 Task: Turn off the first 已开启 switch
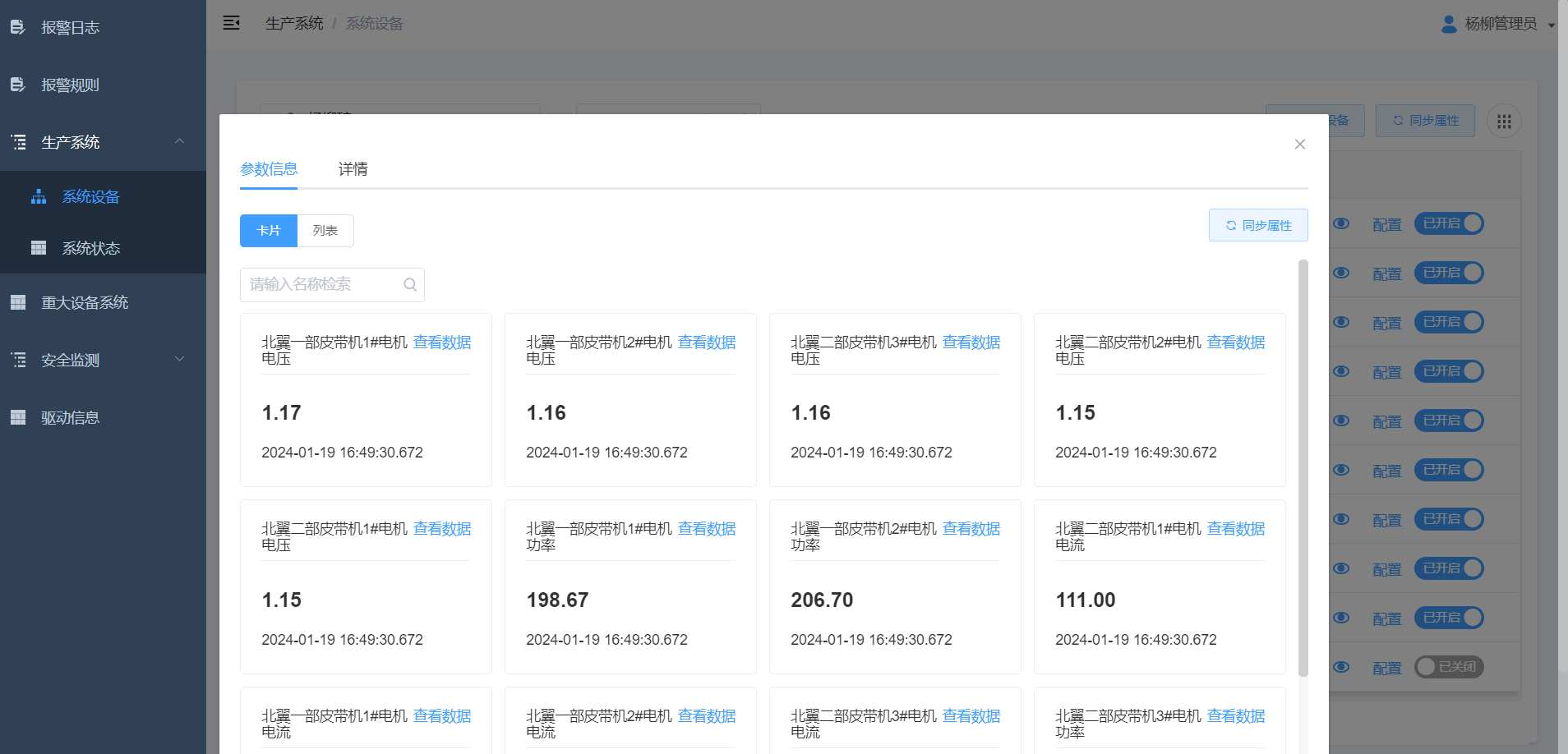pyautogui.click(x=1449, y=223)
